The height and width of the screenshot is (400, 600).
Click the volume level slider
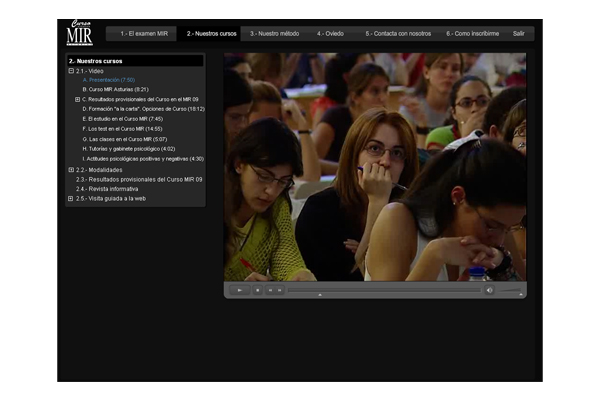[x=510, y=291]
